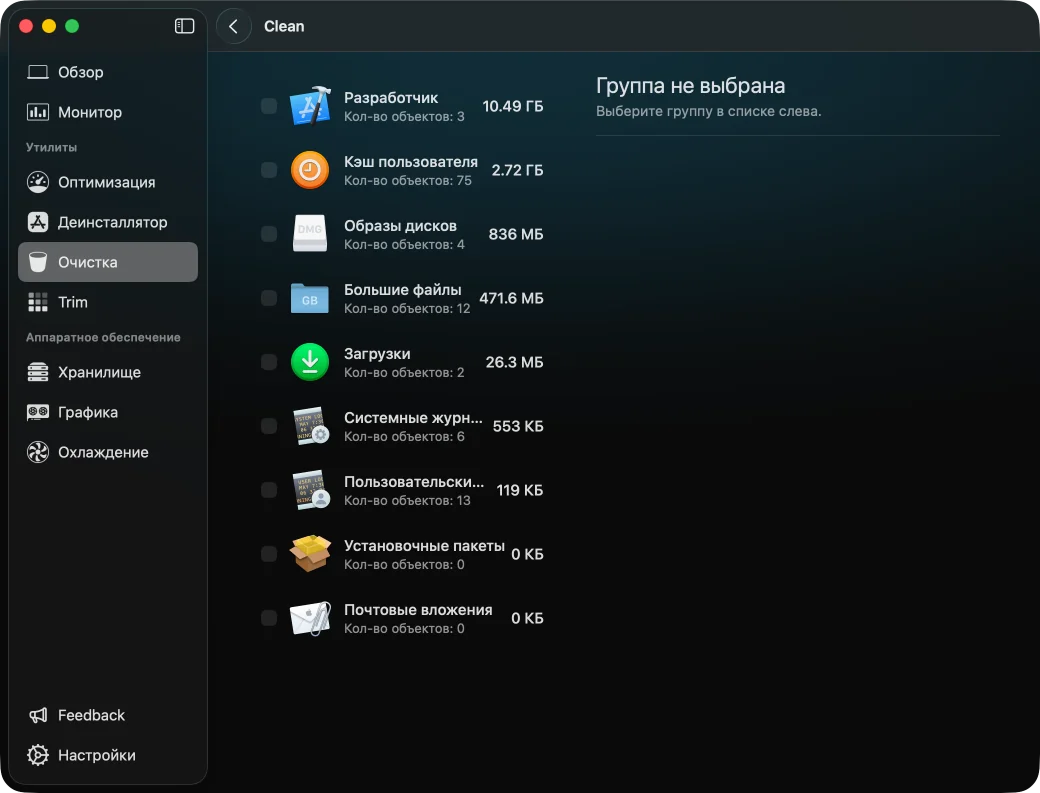This screenshot has width=1040, height=793.
Task: Check the Установочные пакеты checkbox
Action: click(269, 554)
